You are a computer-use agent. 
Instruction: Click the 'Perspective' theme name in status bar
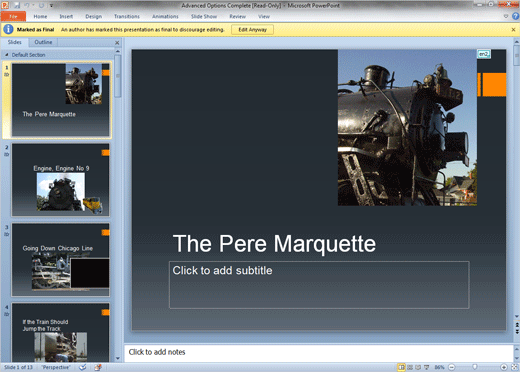tap(56, 367)
